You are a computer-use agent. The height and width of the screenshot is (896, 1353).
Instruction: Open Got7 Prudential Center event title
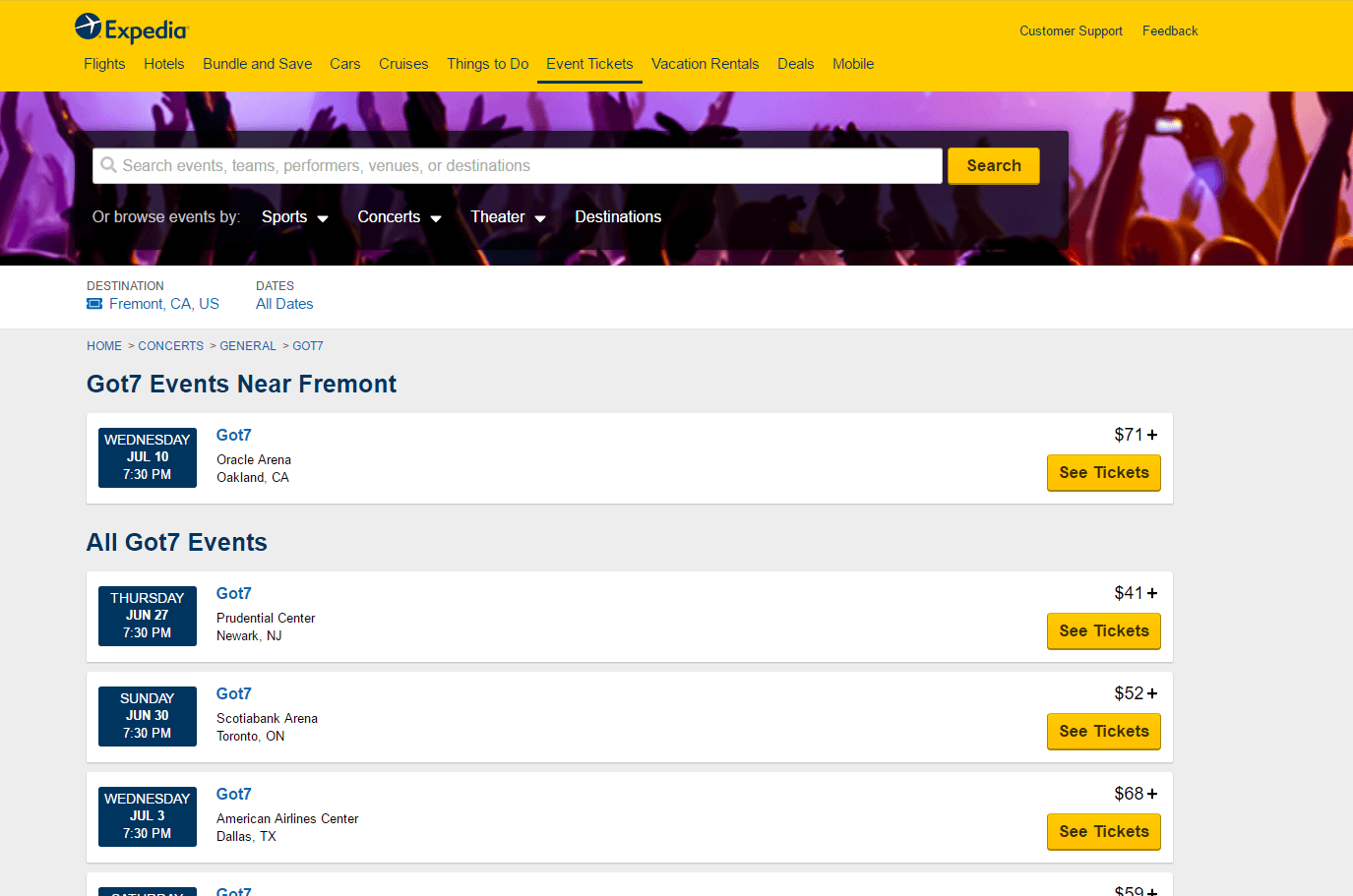(x=234, y=593)
